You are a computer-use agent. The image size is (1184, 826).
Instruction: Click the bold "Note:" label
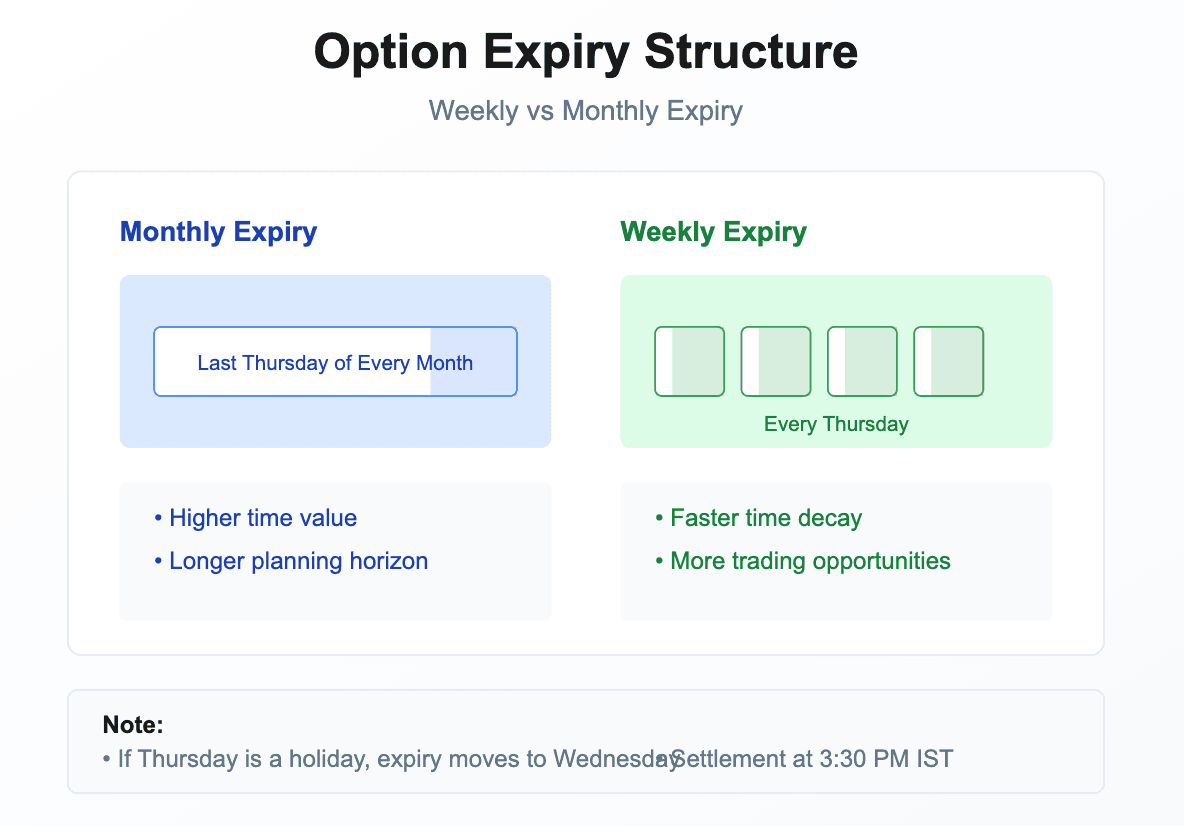[x=133, y=725]
